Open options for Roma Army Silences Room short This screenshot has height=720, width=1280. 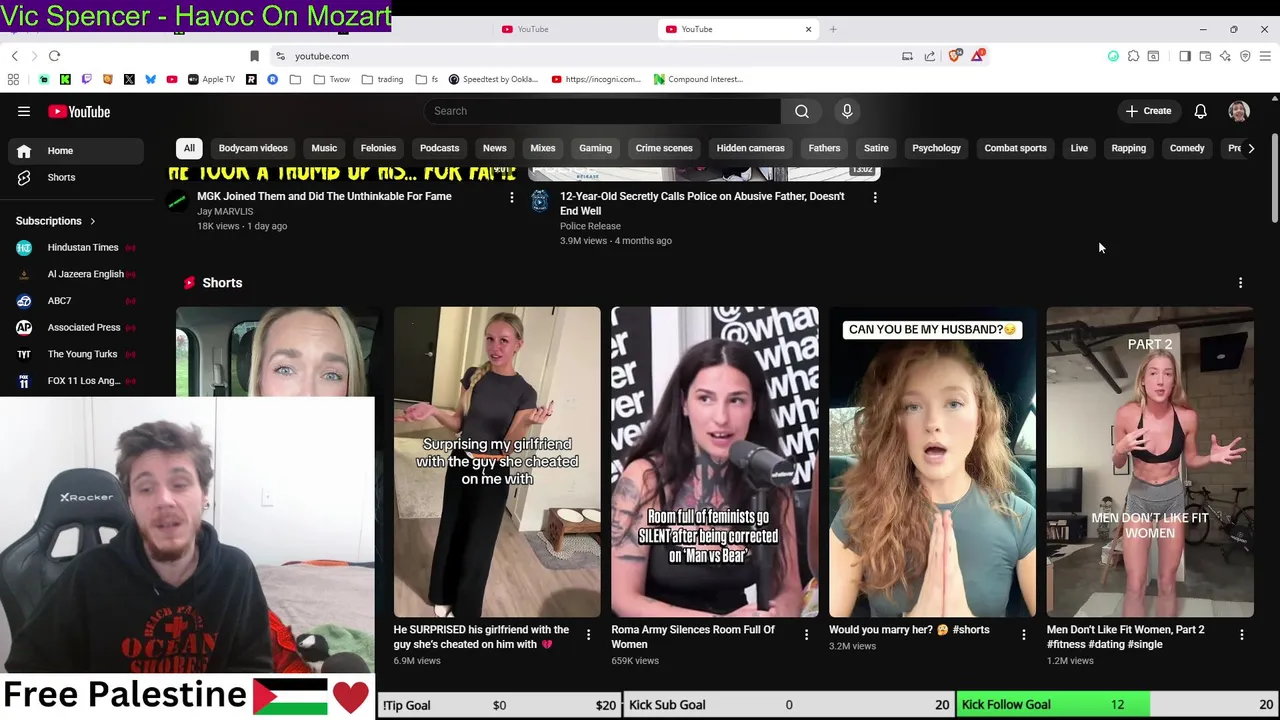click(806, 635)
